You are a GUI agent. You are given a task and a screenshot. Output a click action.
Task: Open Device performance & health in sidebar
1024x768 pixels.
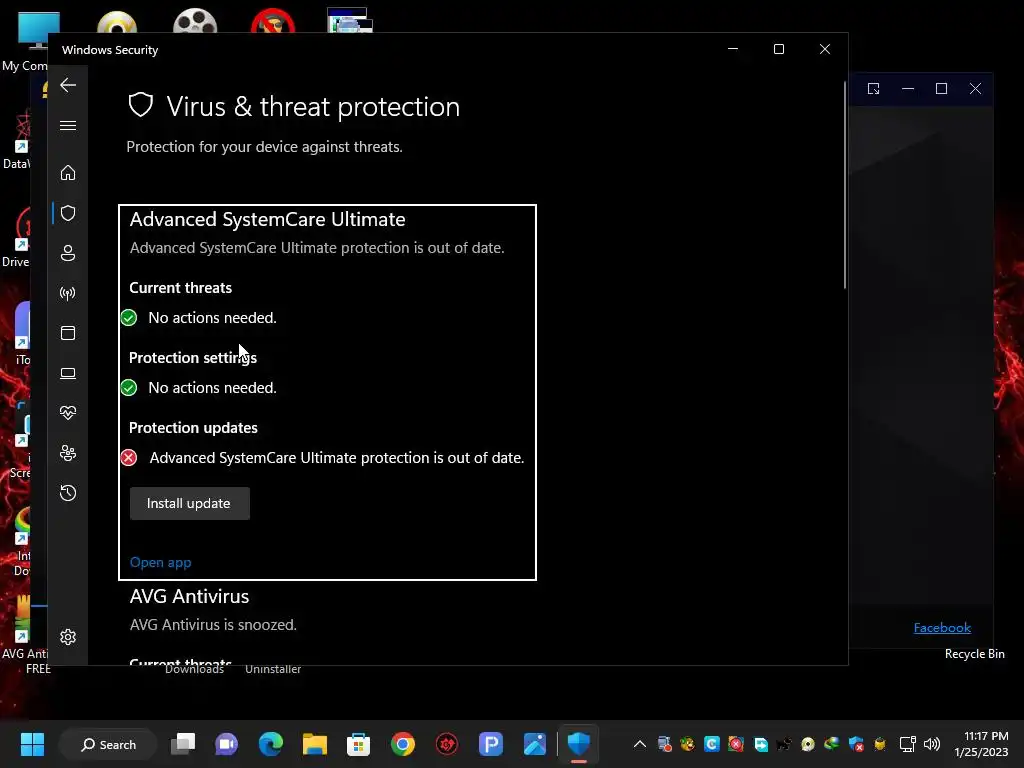pyautogui.click(x=68, y=413)
